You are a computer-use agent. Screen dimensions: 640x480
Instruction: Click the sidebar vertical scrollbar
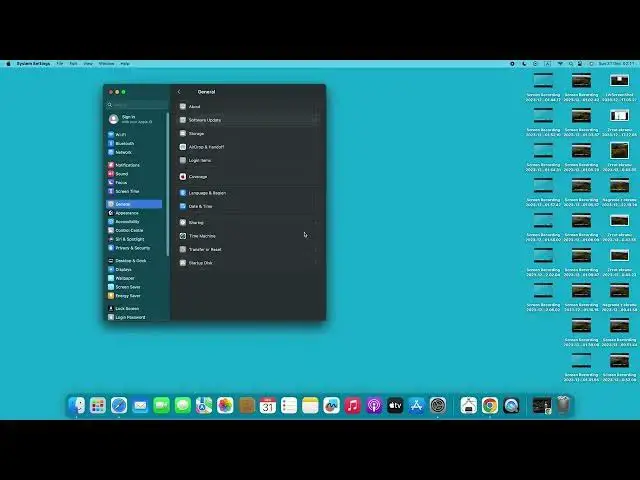tap(168, 184)
